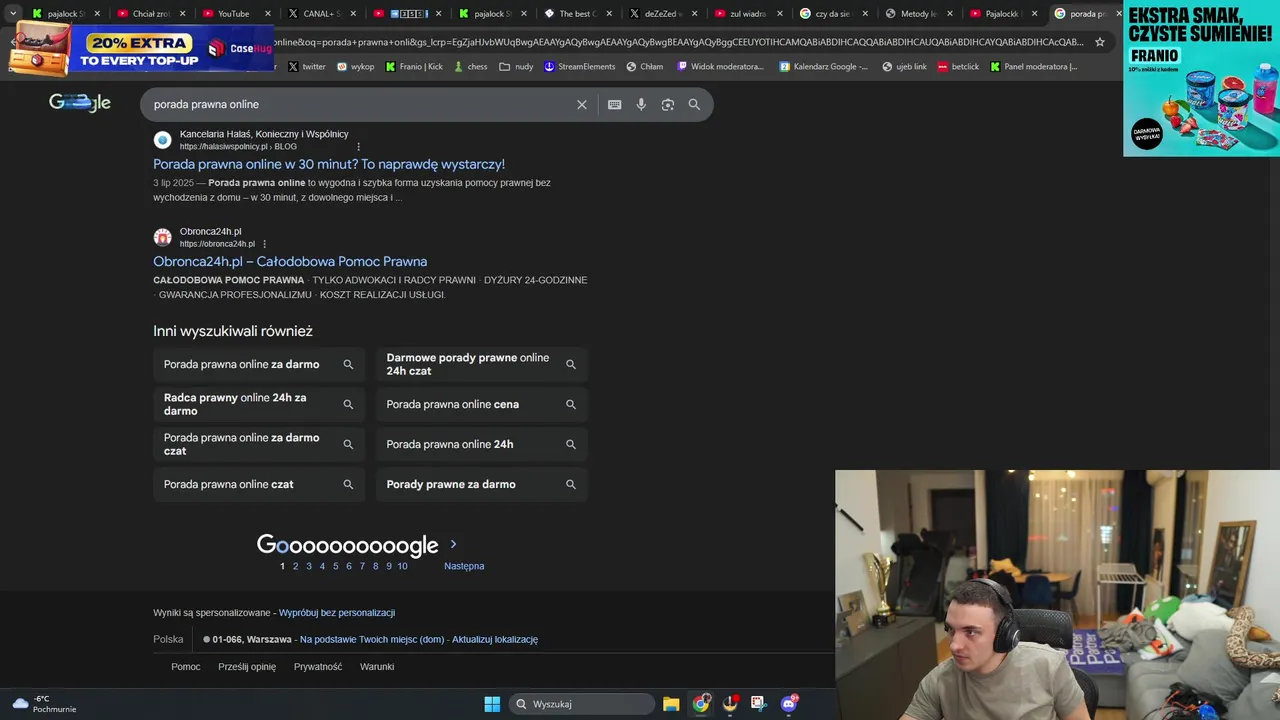Open the chess bookmark

(471, 67)
